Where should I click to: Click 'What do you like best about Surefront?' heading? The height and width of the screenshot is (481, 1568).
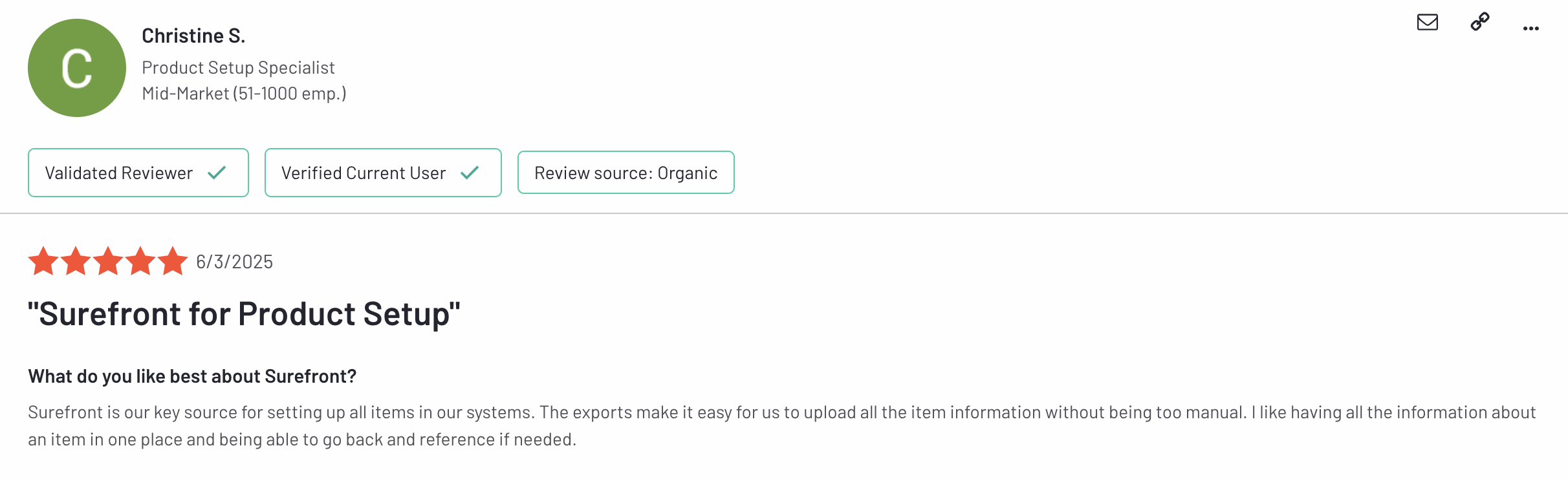(x=192, y=376)
